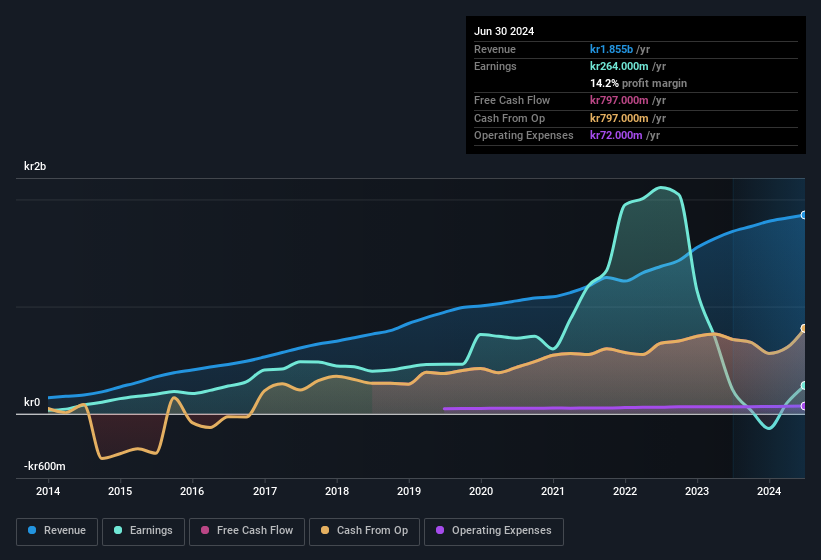Click the pink kr797.000m Free Cash Flow value
The image size is (821, 560).
point(619,100)
